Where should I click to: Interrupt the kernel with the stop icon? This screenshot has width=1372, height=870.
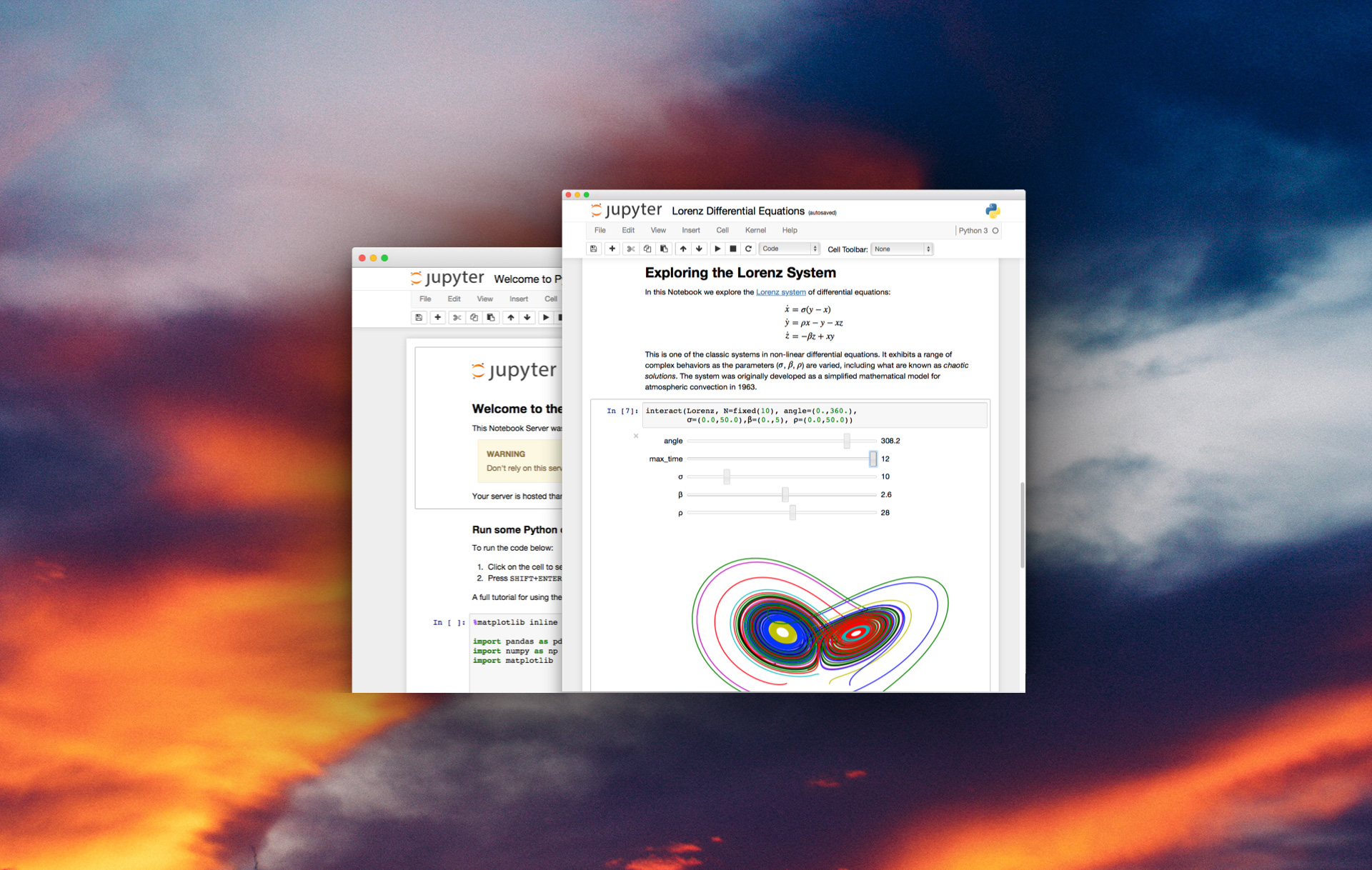(733, 249)
